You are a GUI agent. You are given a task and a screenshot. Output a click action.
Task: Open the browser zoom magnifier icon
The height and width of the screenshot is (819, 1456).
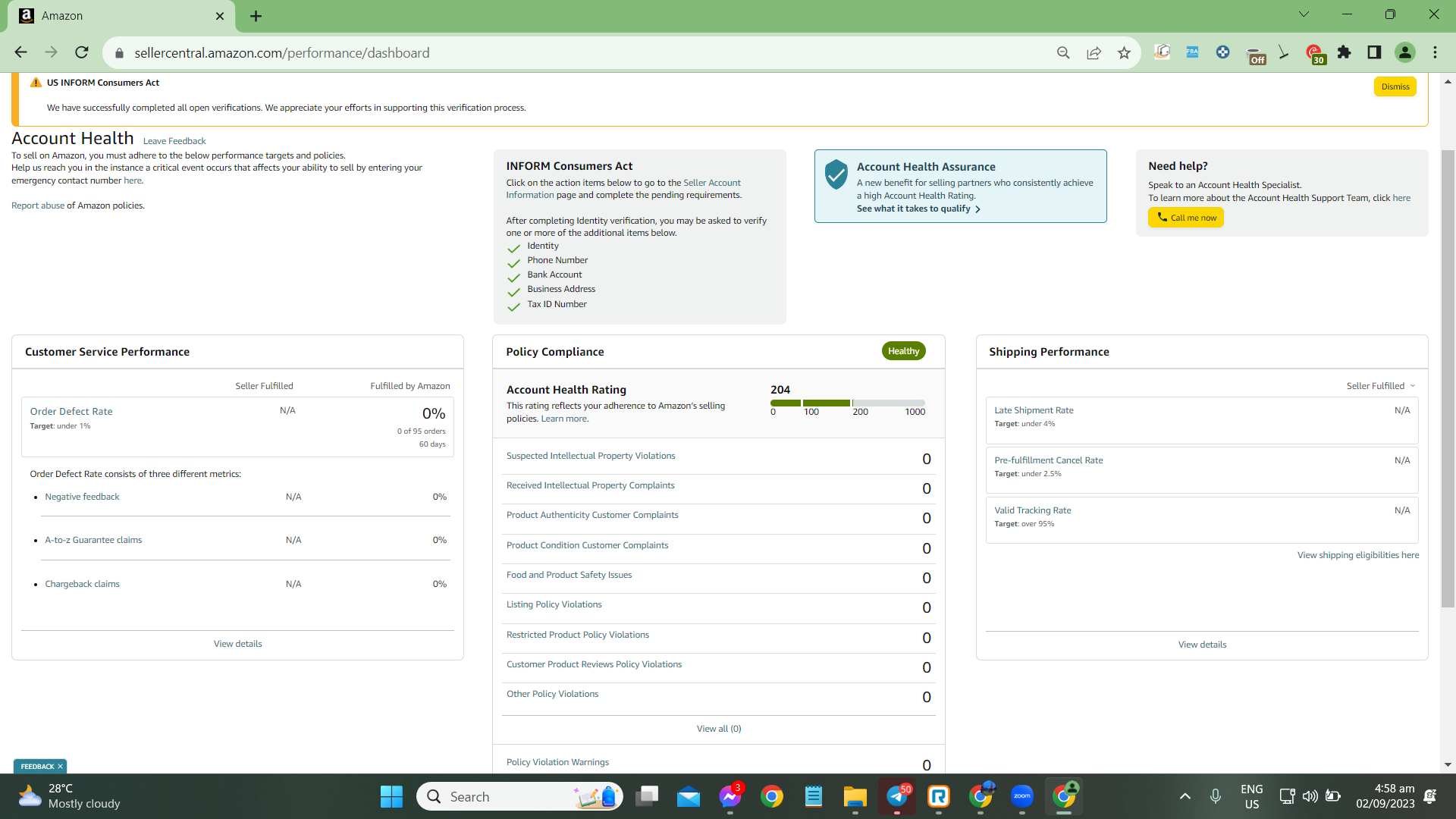[x=1063, y=52]
